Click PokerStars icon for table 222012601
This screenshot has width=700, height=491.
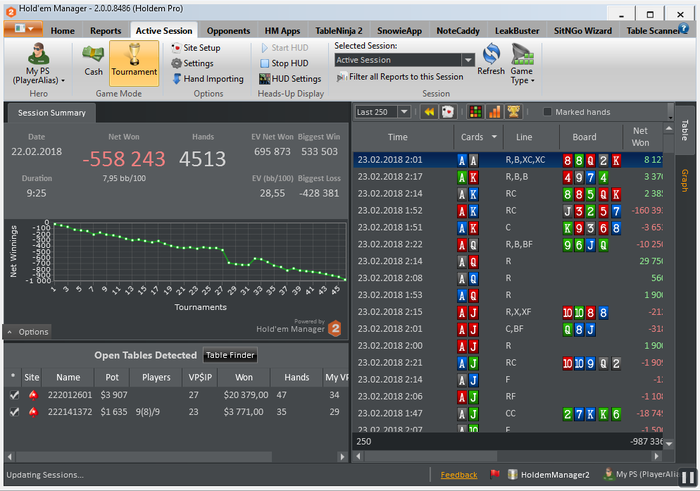(x=33, y=395)
